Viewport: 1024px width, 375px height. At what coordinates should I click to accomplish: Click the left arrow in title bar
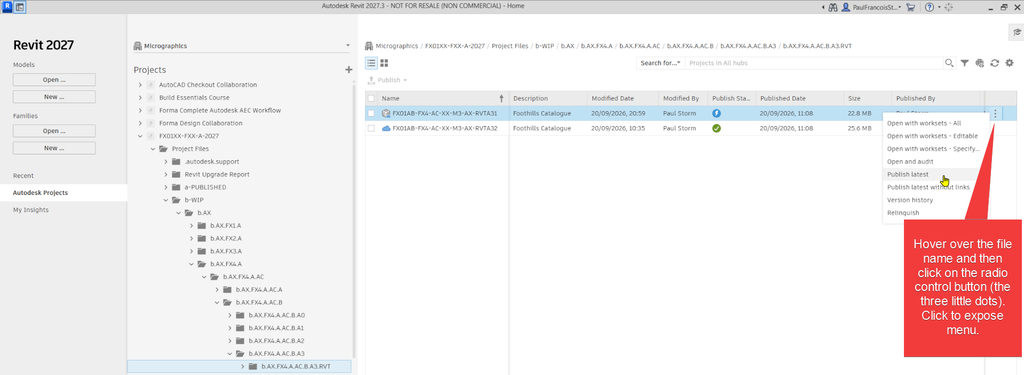pyautogui.click(x=822, y=7)
